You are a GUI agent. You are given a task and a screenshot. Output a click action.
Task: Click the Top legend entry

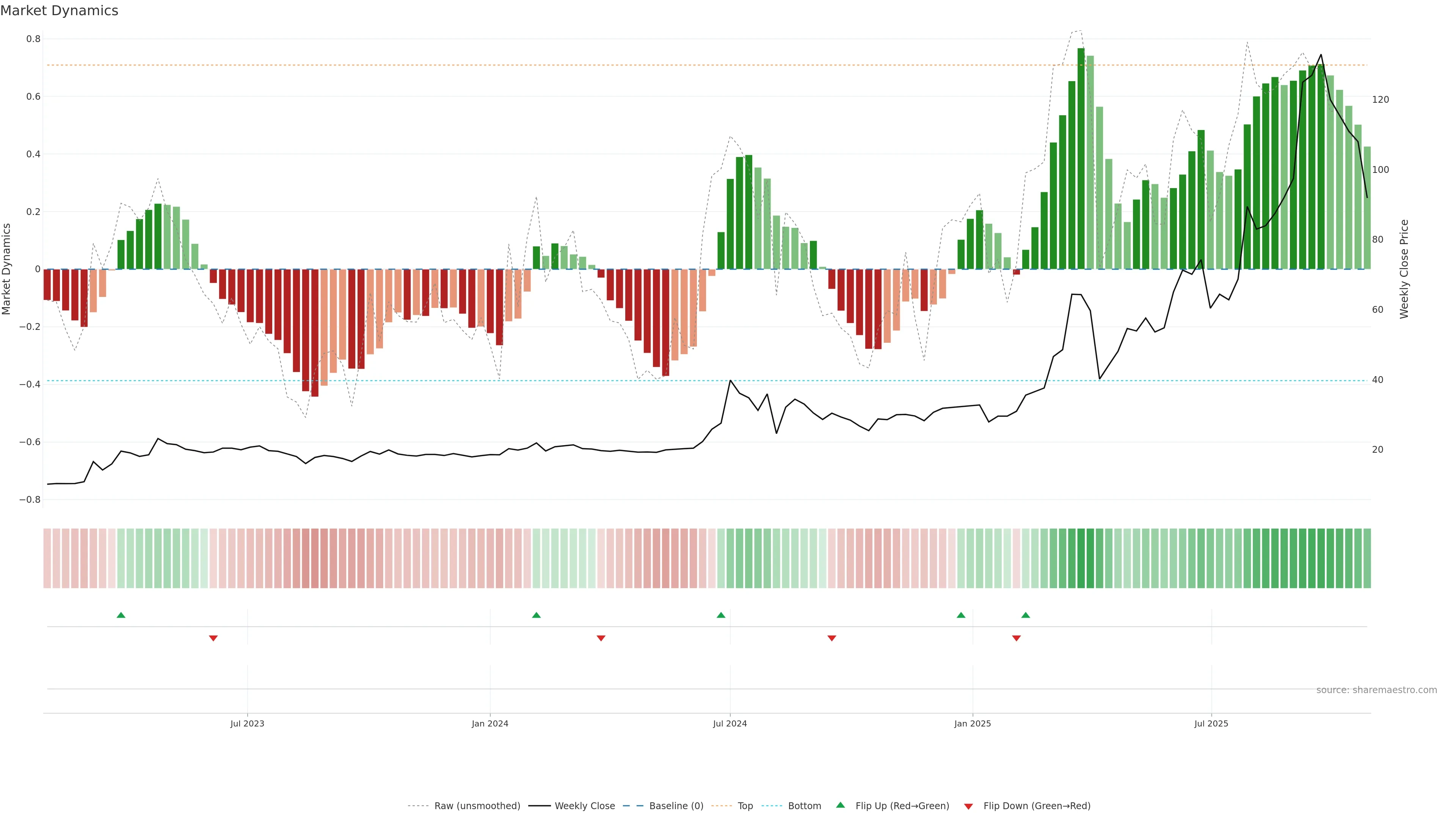(745, 806)
